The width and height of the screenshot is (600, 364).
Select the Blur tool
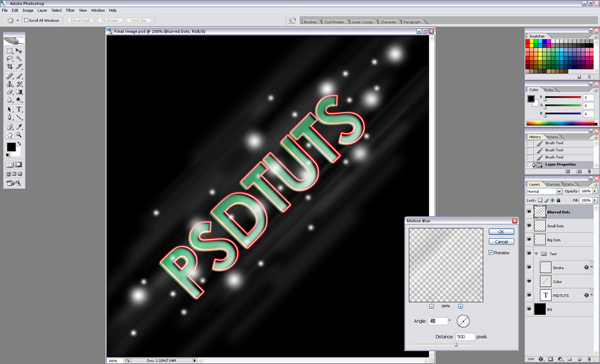coord(10,100)
